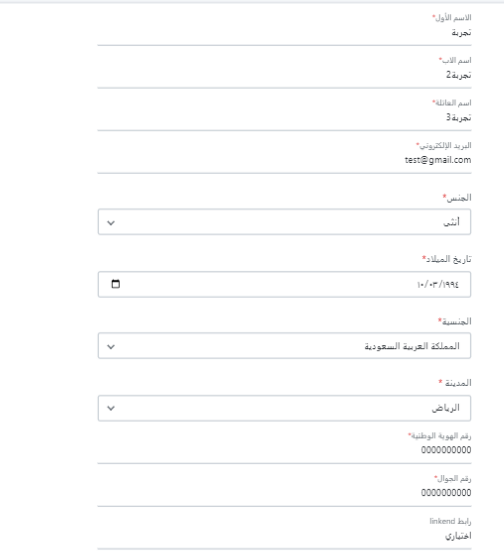
Task: Click the chevron arrow in the المدينة dropdown
Action: (x=111, y=408)
